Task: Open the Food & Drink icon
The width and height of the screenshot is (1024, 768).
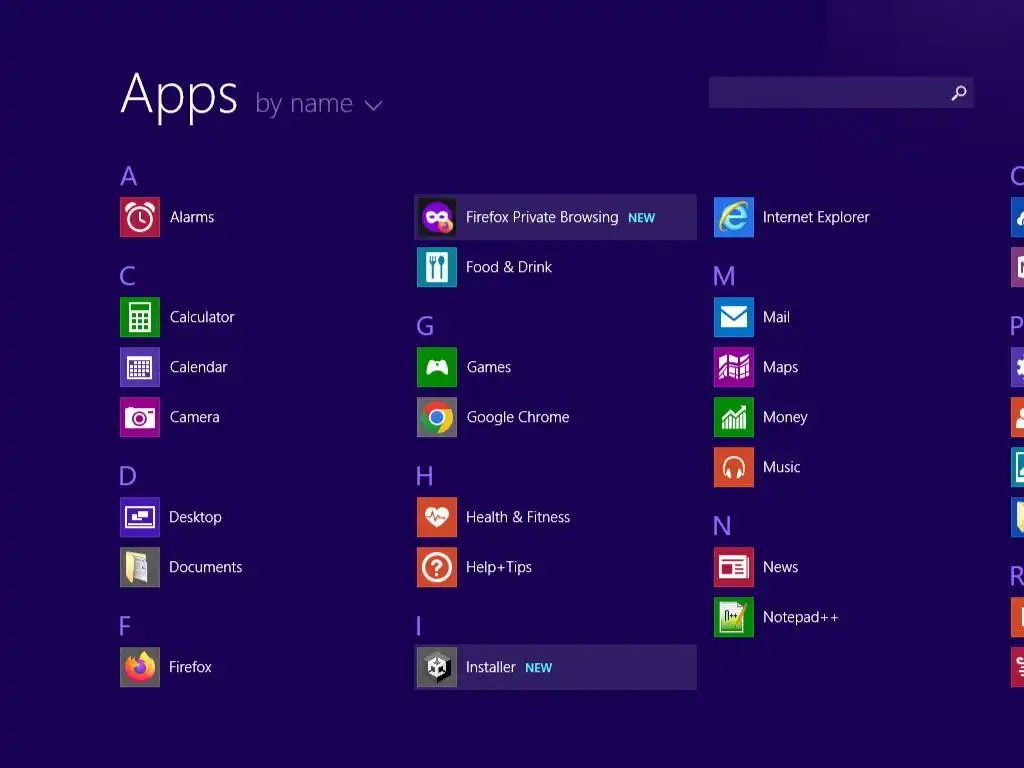Action: point(437,267)
